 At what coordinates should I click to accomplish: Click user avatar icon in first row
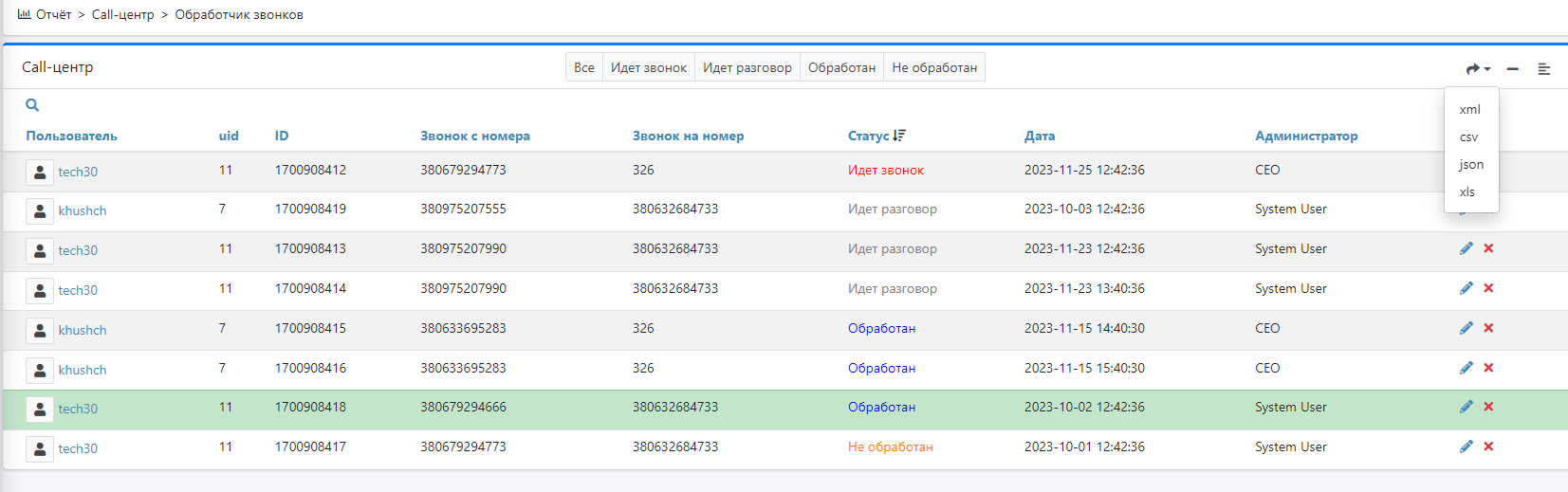coord(40,172)
